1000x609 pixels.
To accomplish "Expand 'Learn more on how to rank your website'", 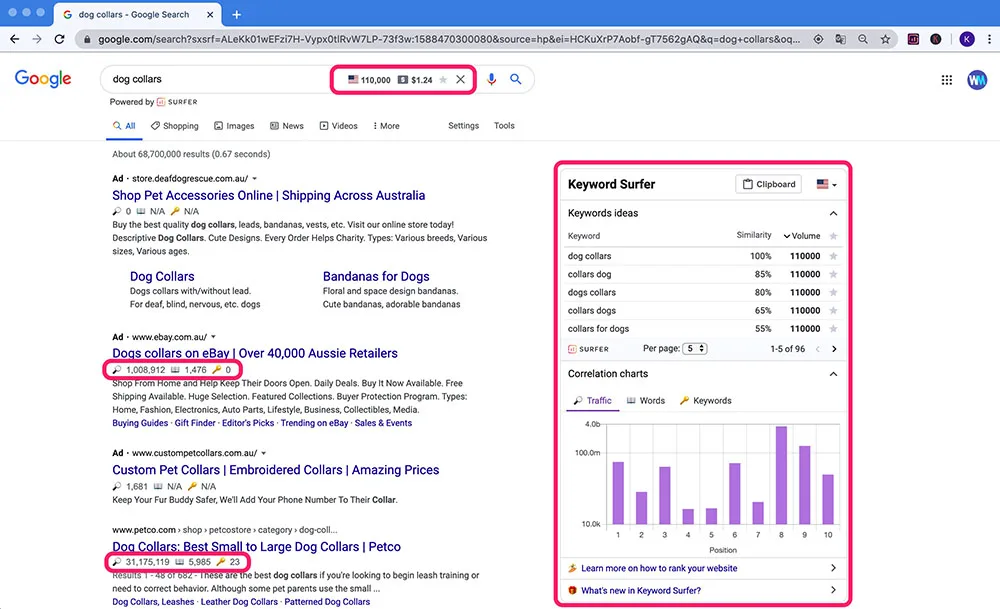I will [x=702, y=568].
